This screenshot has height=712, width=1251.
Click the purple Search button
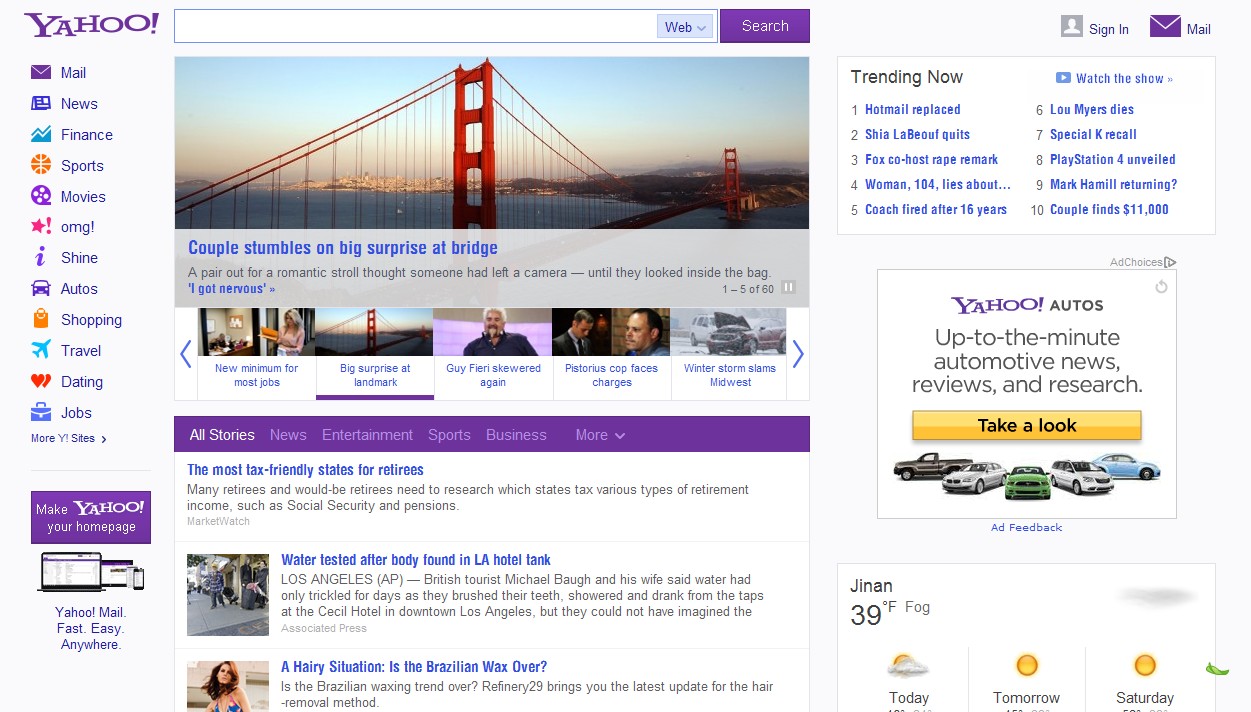tap(765, 26)
